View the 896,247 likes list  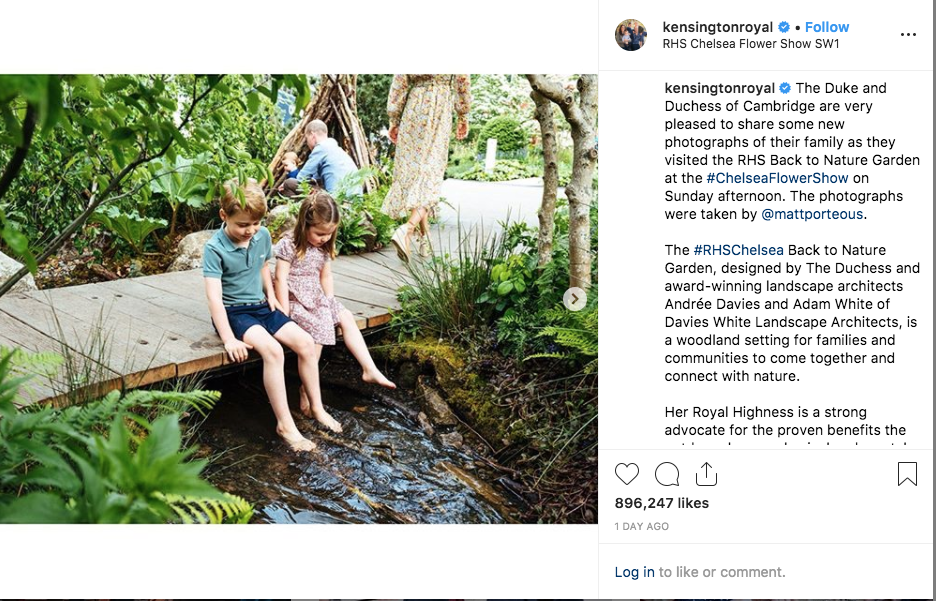662,503
